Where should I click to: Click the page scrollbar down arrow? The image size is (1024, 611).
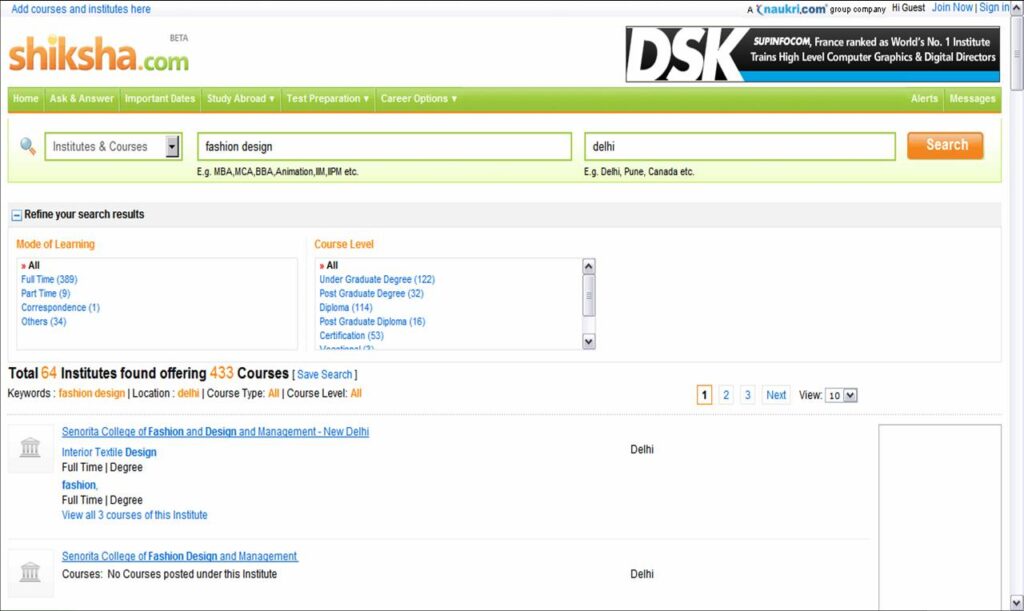1017,603
